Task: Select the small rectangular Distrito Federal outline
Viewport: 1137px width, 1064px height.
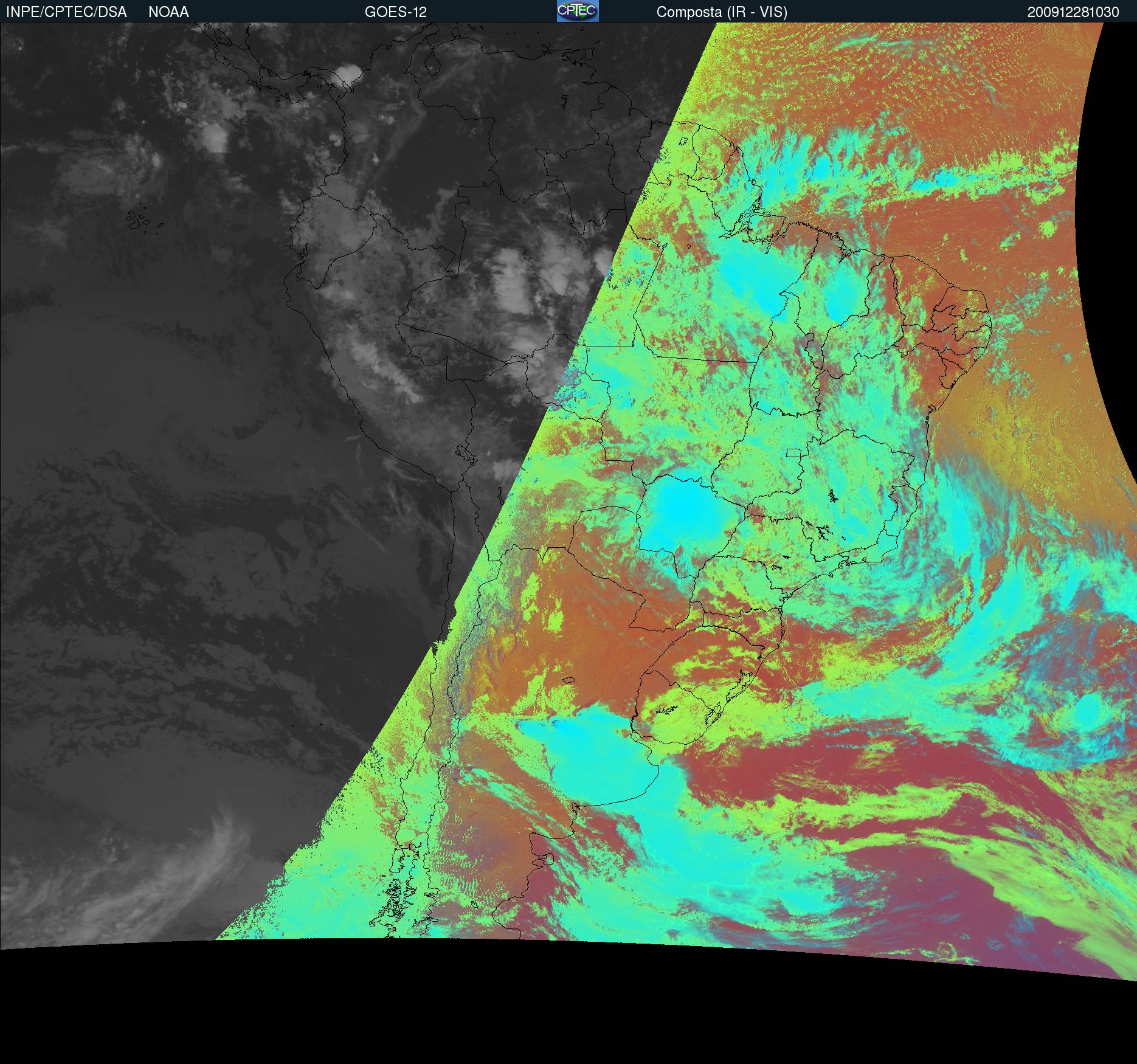Action: coord(793,452)
